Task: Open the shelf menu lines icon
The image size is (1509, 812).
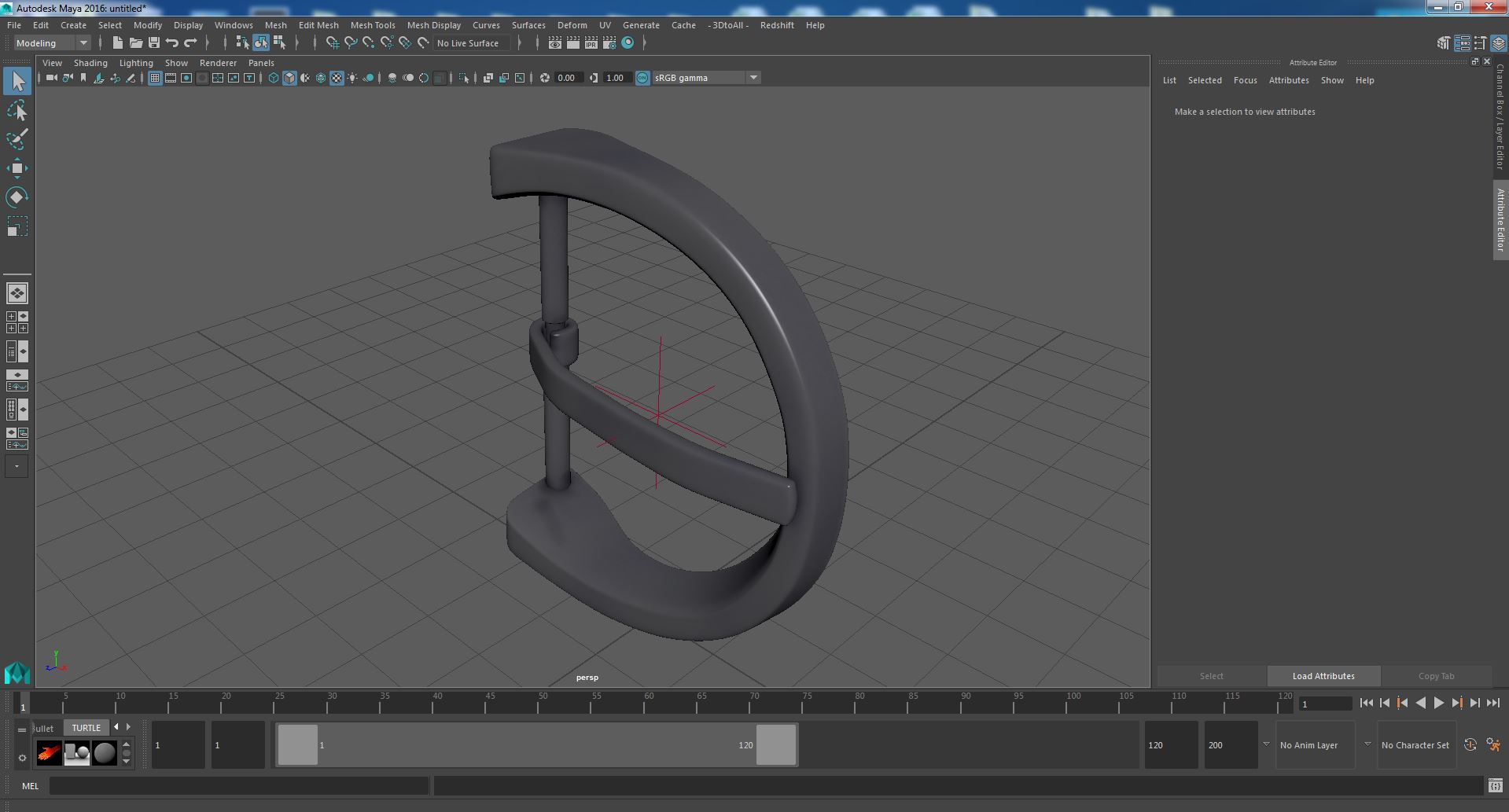Action: [22, 729]
